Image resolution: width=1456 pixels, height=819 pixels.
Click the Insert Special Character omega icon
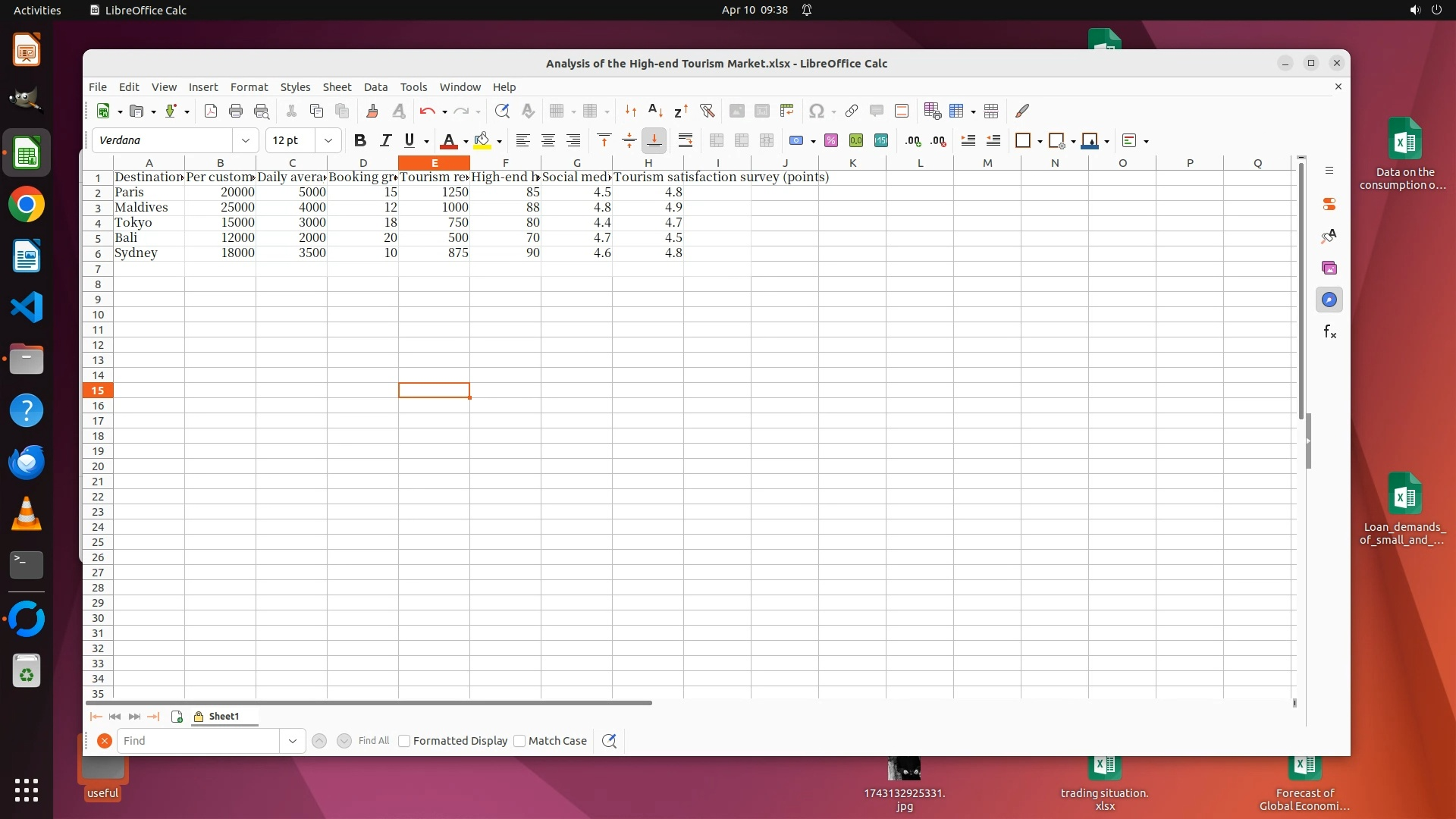click(816, 111)
